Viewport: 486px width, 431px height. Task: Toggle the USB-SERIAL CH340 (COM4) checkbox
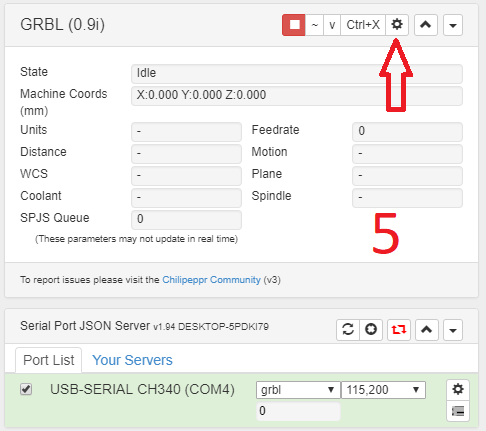26,389
